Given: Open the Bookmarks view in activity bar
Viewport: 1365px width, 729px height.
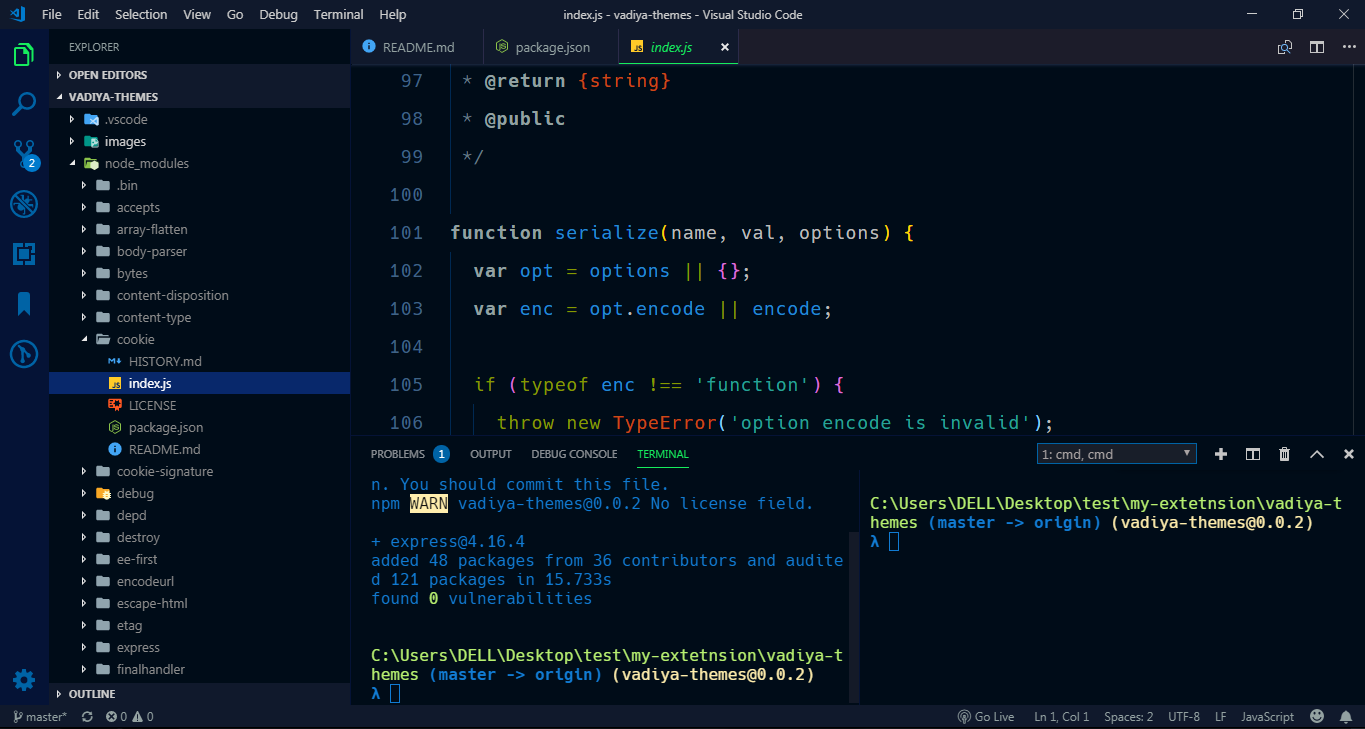Looking at the screenshot, I should [24, 304].
